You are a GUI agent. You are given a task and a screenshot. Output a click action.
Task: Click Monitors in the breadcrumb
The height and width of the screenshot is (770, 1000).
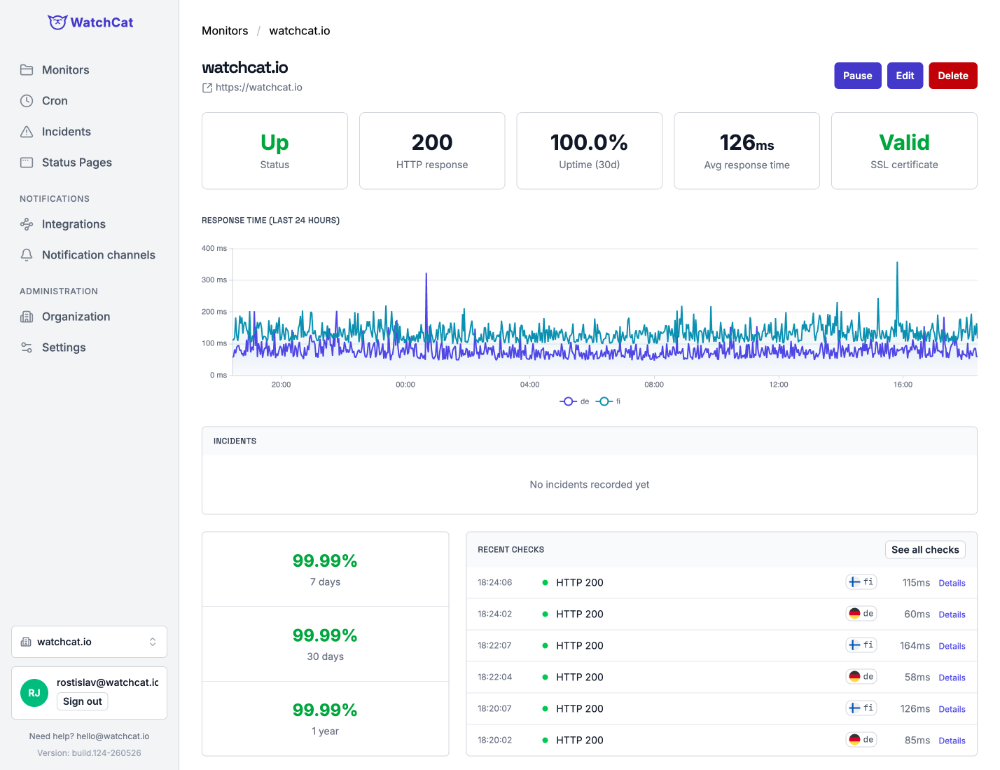pos(224,31)
